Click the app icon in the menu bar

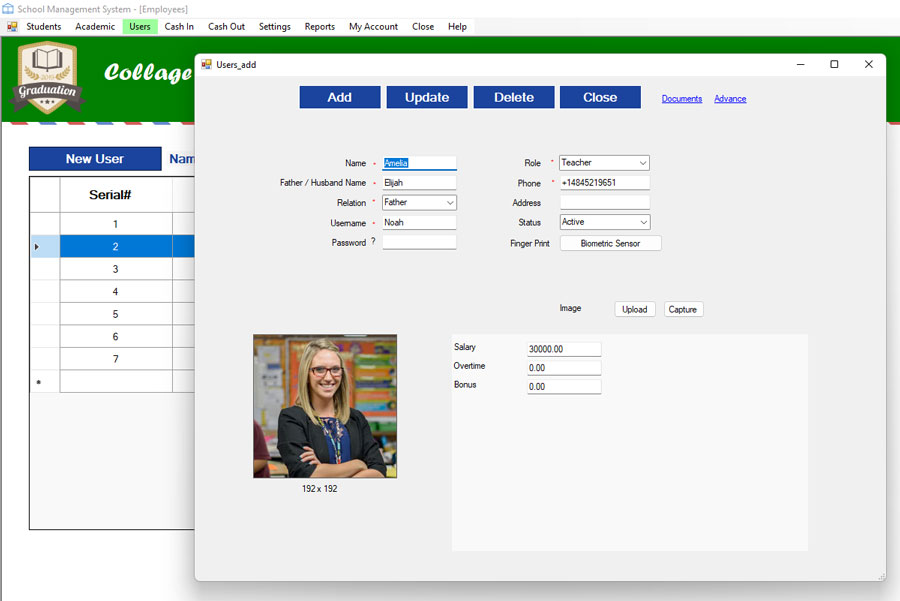(12, 27)
